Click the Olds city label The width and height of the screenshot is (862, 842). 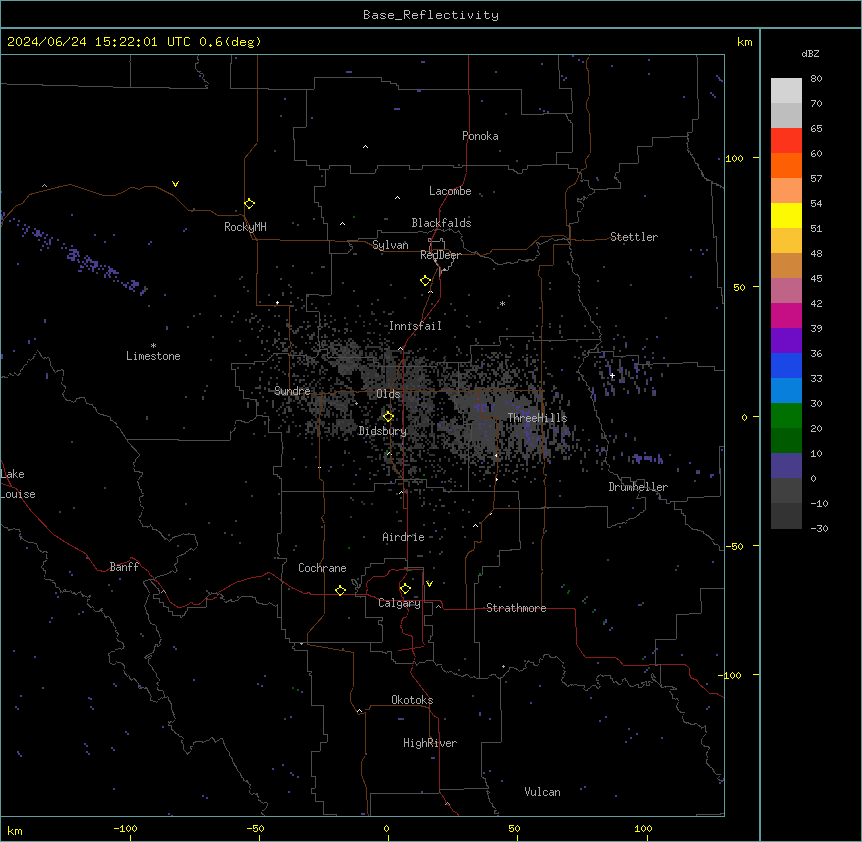(388, 394)
